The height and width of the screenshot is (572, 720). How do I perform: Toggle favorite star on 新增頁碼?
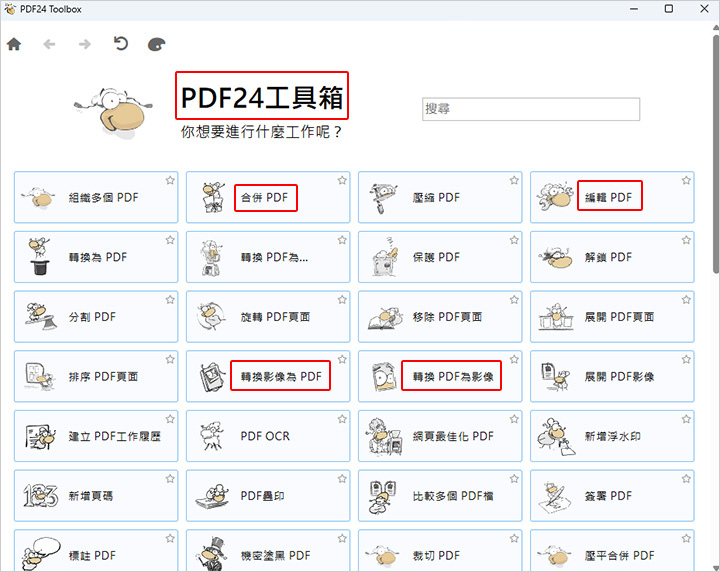click(x=170, y=479)
